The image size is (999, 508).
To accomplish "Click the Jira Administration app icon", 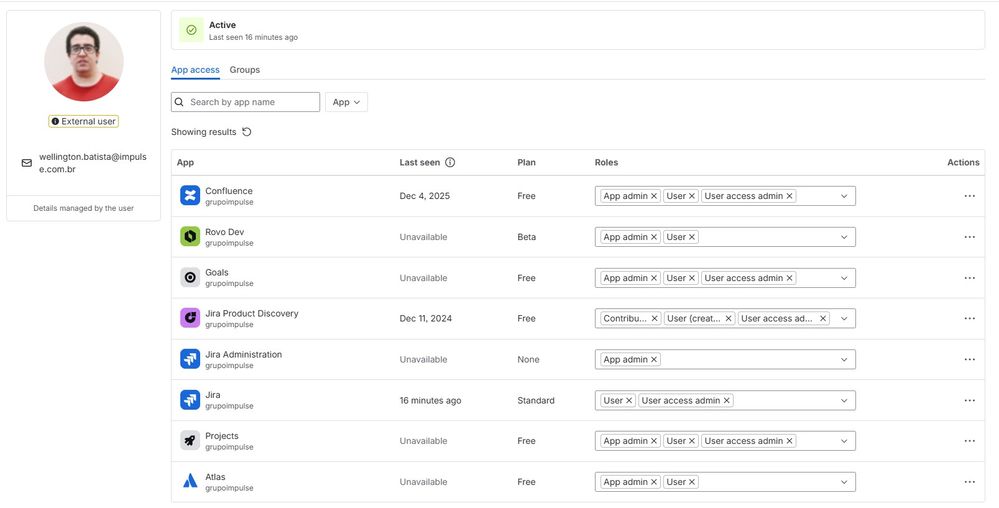I will pos(190,359).
